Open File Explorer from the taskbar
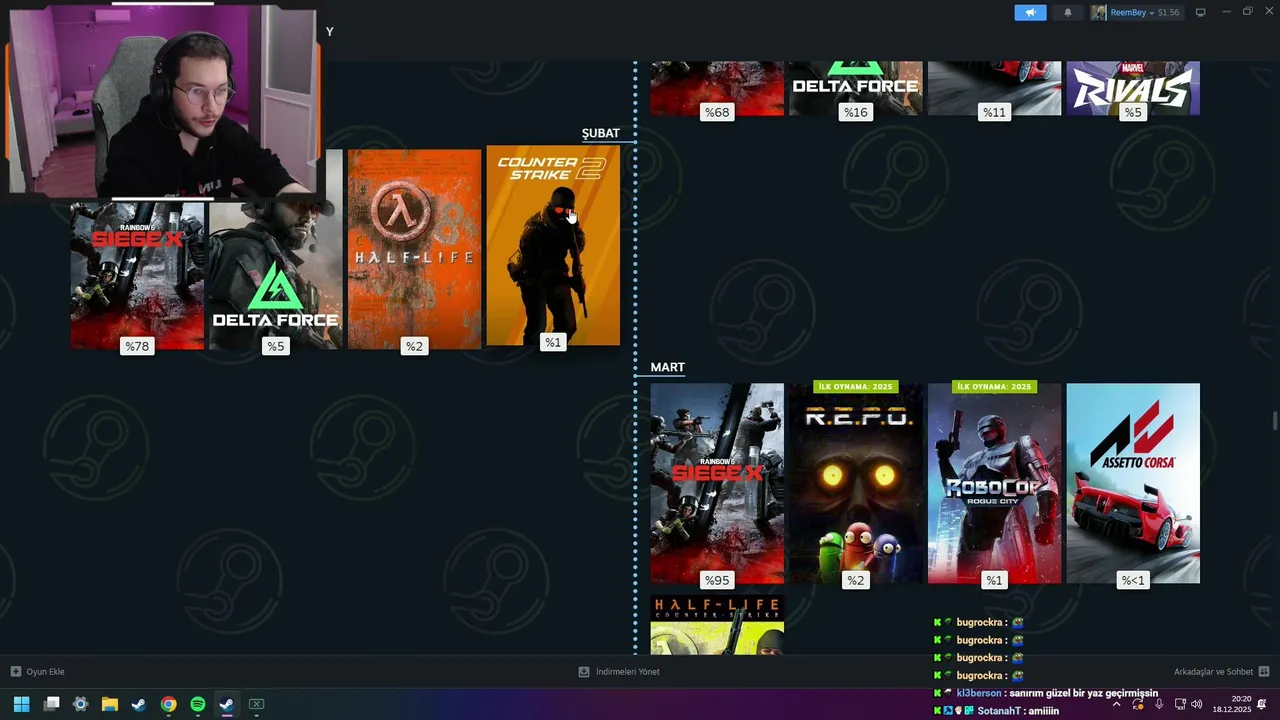 click(110, 704)
